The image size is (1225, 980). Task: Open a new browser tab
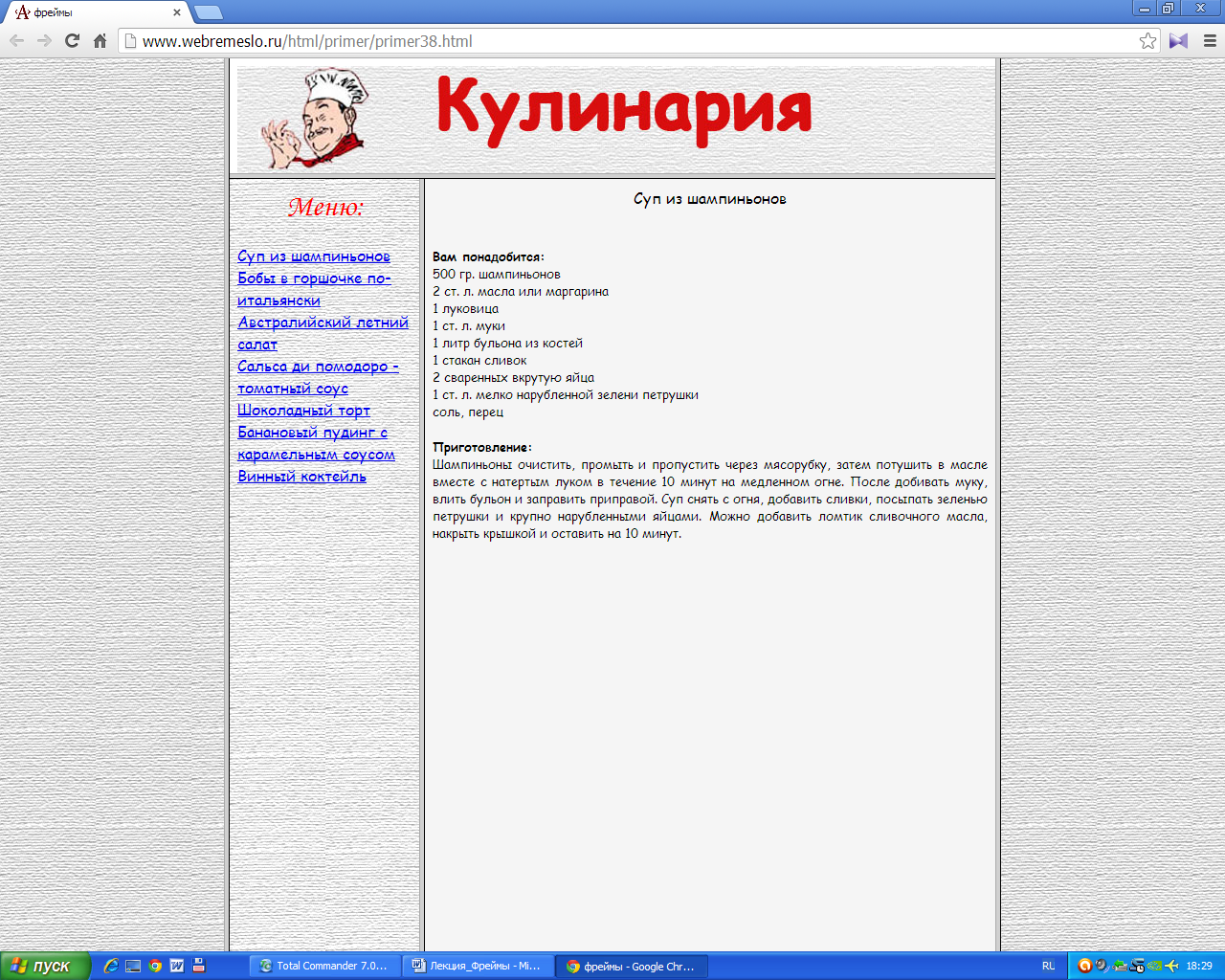click(x=208, y=12)
